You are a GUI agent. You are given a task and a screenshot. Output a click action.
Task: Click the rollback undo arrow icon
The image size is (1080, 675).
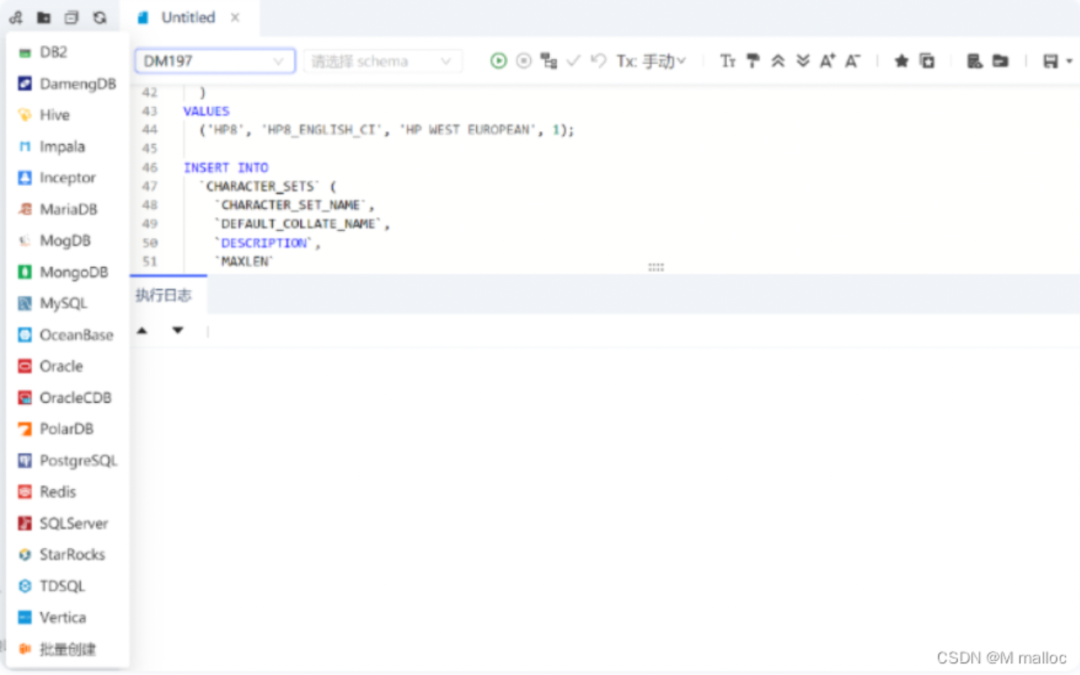click(x=599, y=61)
